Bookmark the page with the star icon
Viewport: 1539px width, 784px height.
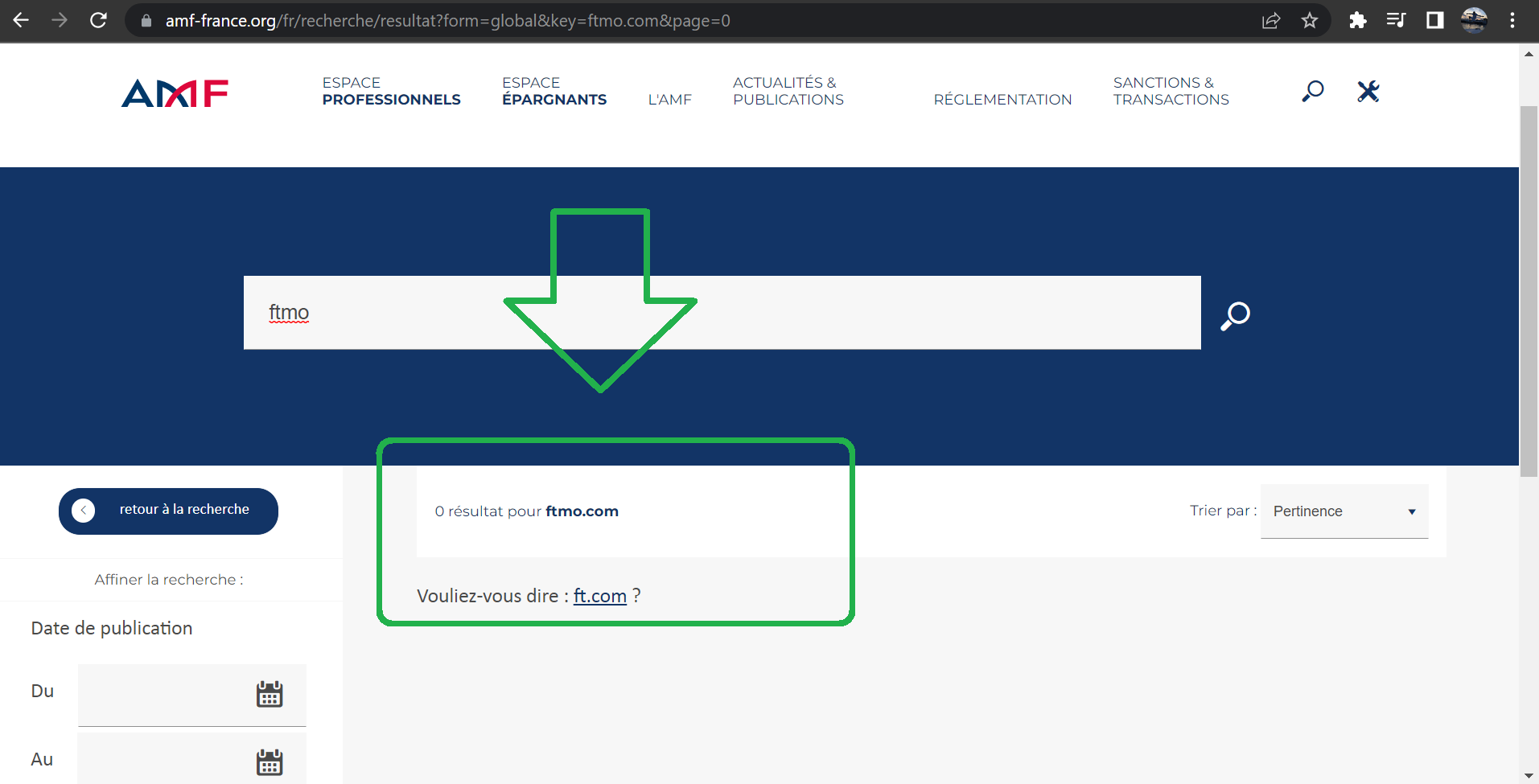coord(1310,20)
